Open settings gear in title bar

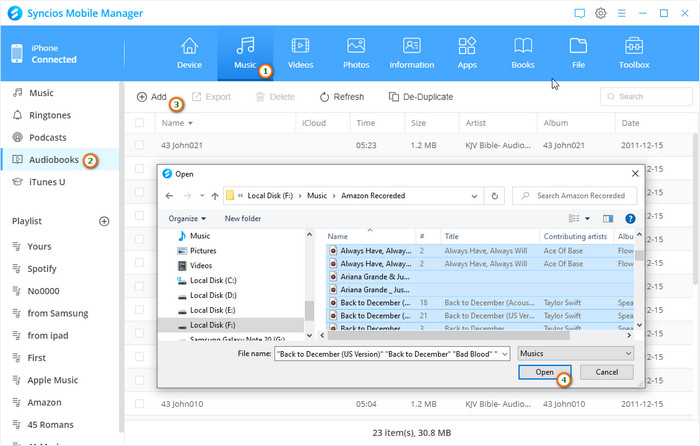click(600, 13)
